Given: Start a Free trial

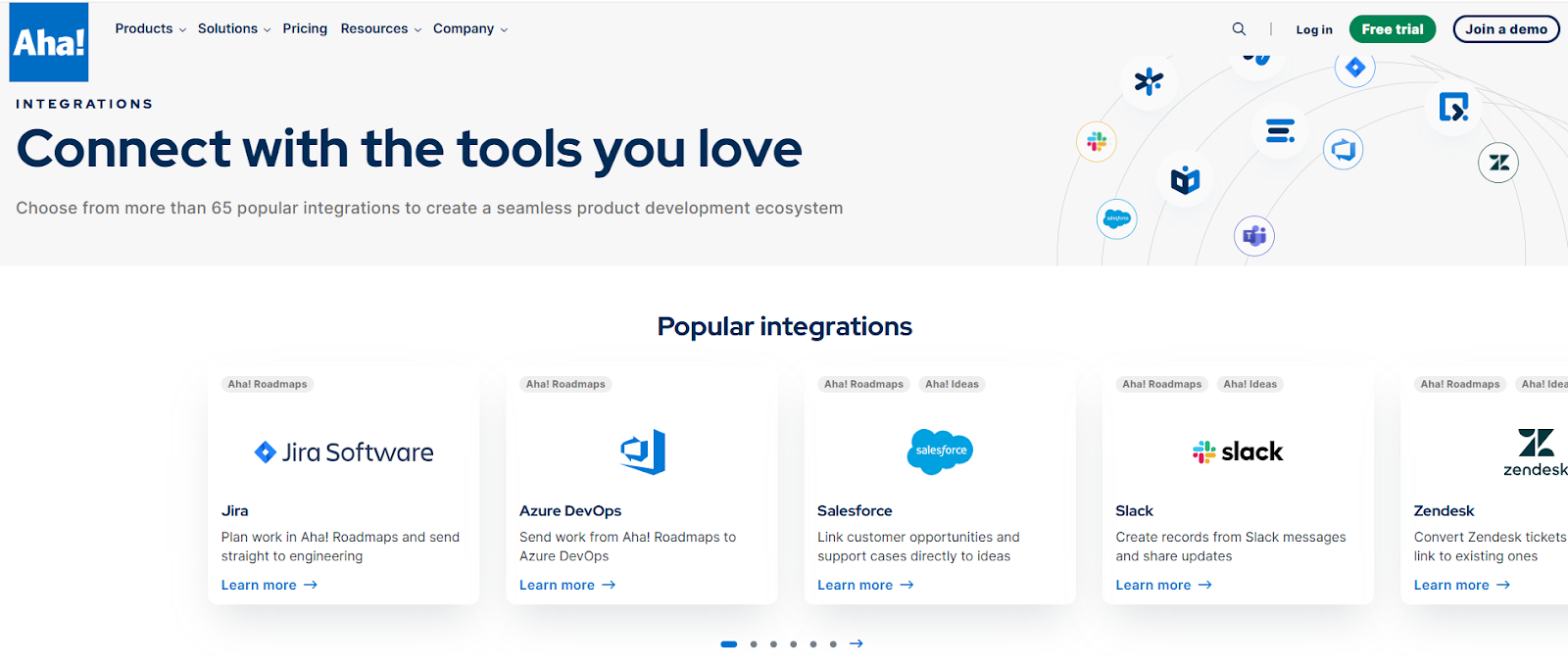Looking at the screenshot, I should 1393,29.
